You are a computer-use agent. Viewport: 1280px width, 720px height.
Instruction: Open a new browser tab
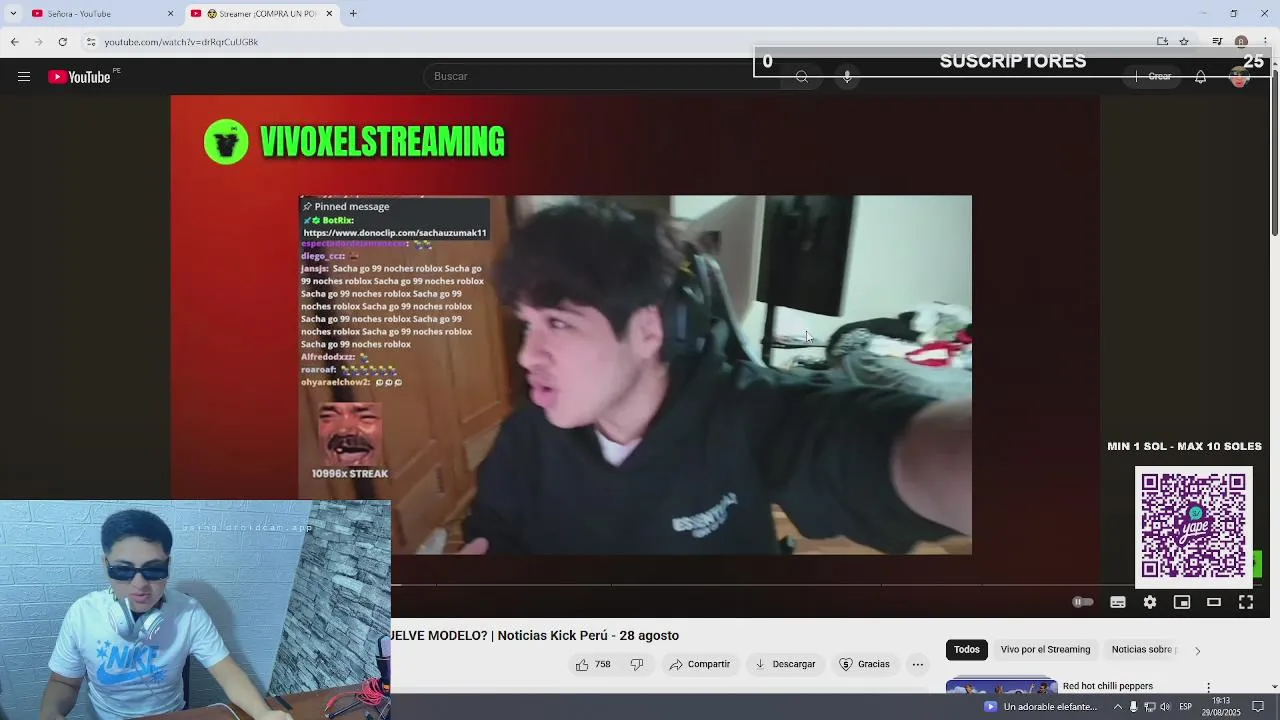353,14
